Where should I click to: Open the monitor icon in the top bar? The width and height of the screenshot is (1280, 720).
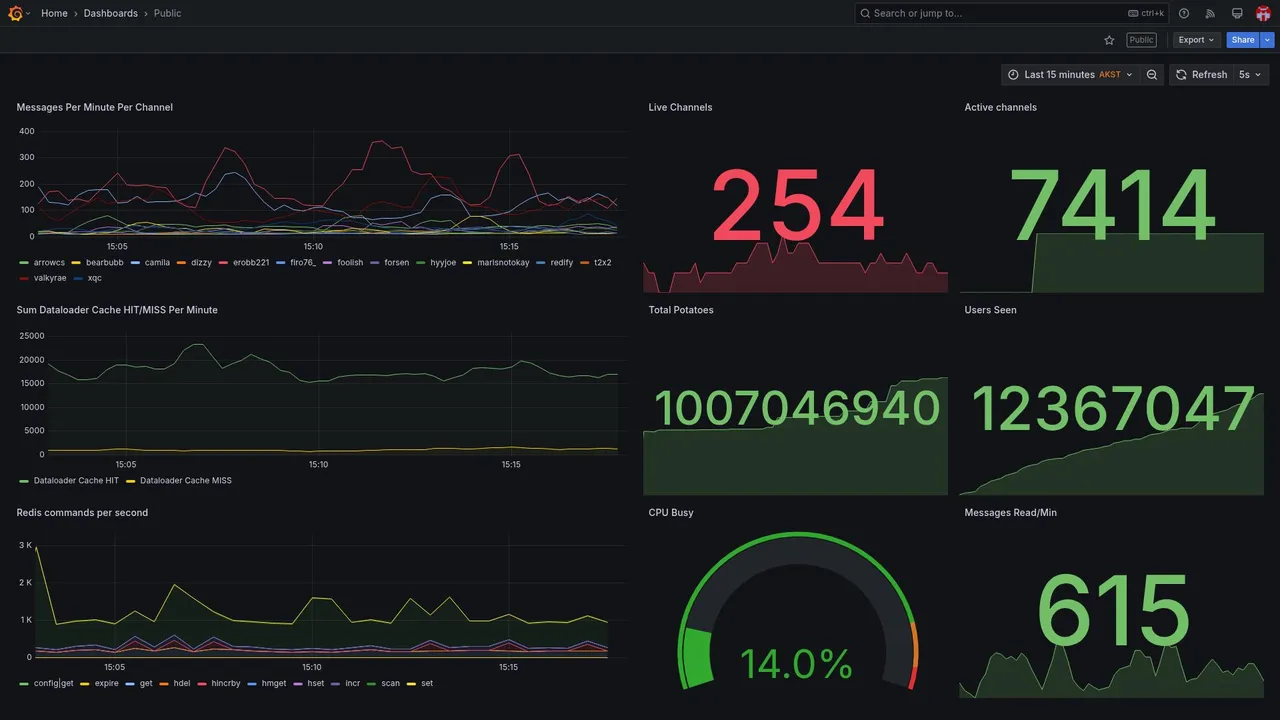tap(1237, 13)
